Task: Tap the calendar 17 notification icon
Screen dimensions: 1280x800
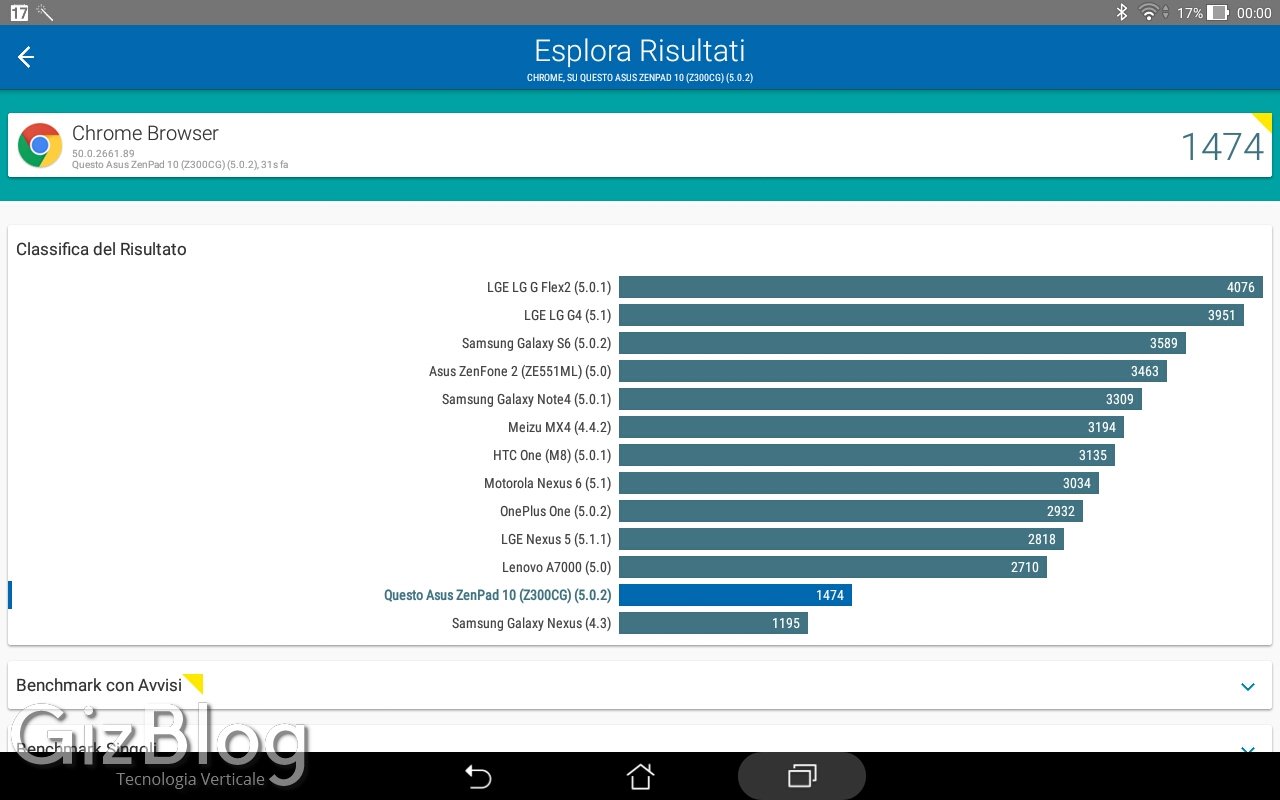Action: click(x=19, y=13)
